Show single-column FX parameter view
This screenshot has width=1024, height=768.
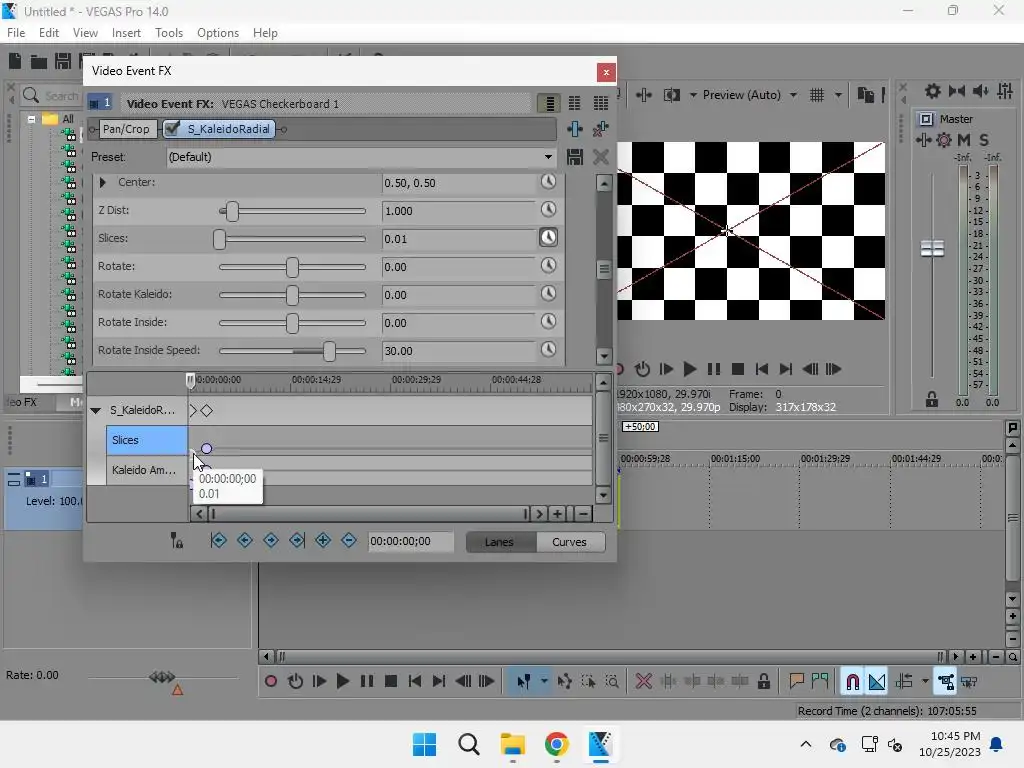(549, 103)
